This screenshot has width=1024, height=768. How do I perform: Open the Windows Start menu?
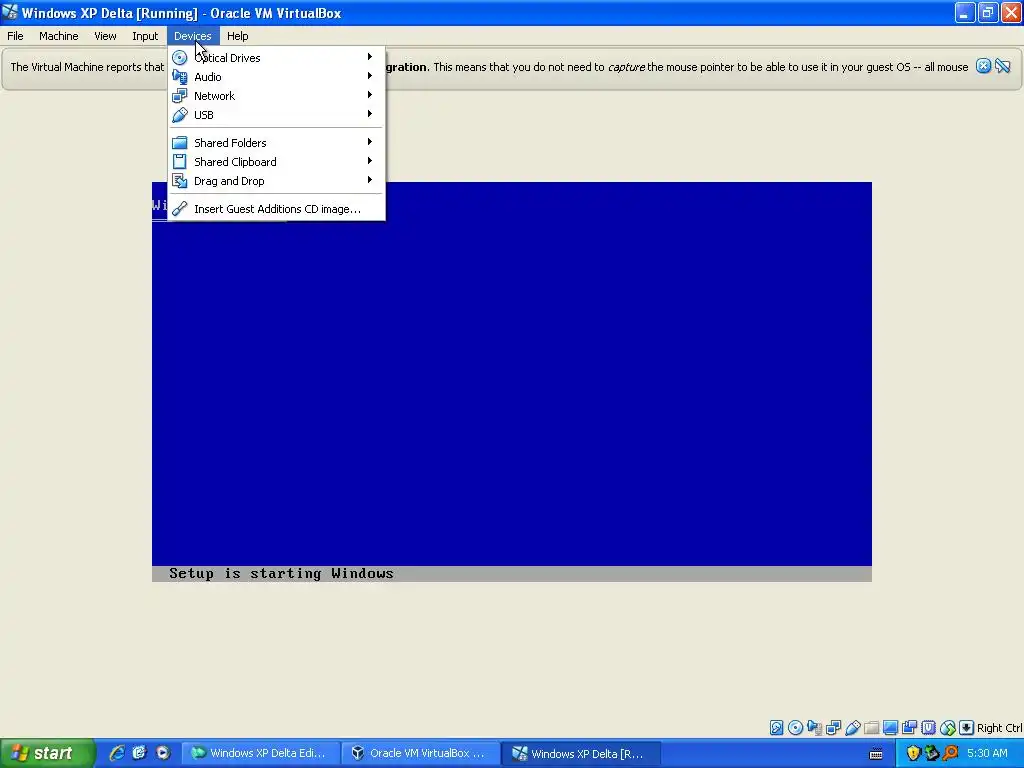(x=47, y=753)
